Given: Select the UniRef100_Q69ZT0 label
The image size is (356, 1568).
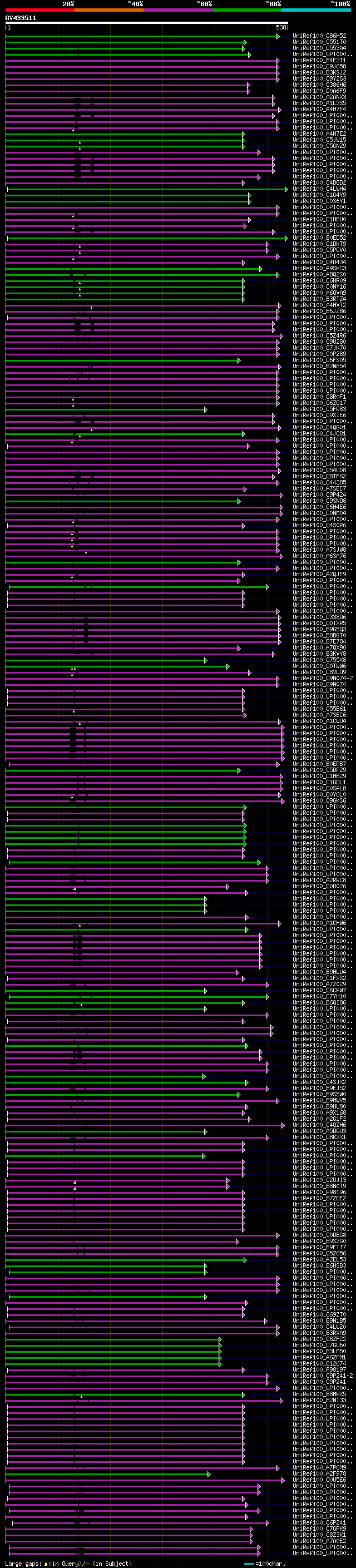Looking at the screenshot, I should click(319, 1315).
